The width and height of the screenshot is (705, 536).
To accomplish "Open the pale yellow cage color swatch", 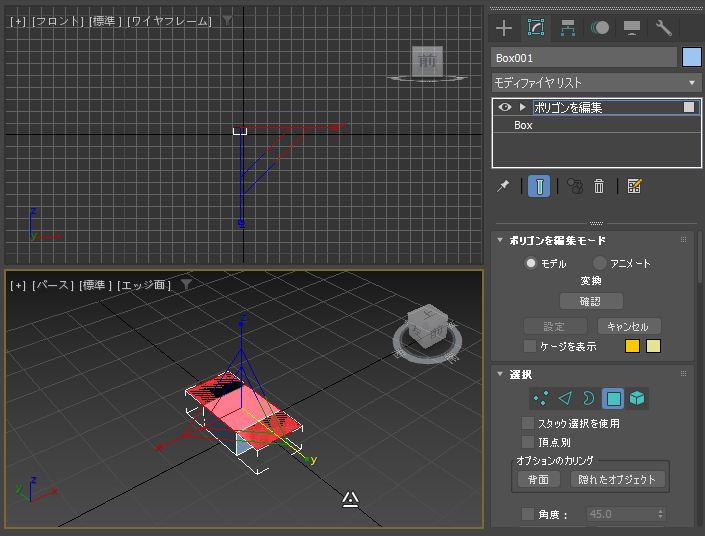I will point(653,346).
